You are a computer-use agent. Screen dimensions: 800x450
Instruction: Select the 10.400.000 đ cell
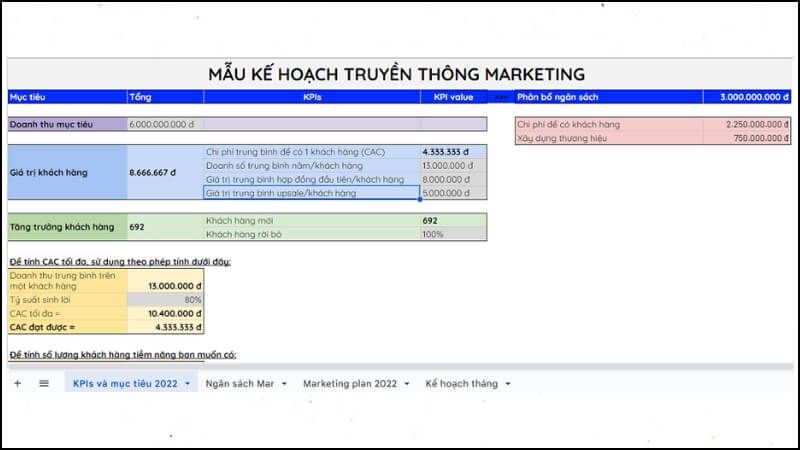pos(165,313)
